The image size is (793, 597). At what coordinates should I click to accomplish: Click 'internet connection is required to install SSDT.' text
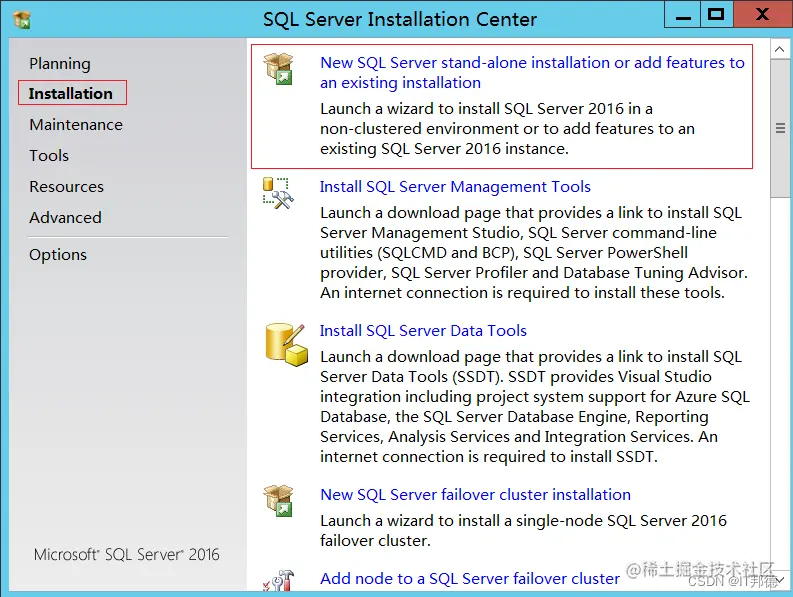pos(489,456)
